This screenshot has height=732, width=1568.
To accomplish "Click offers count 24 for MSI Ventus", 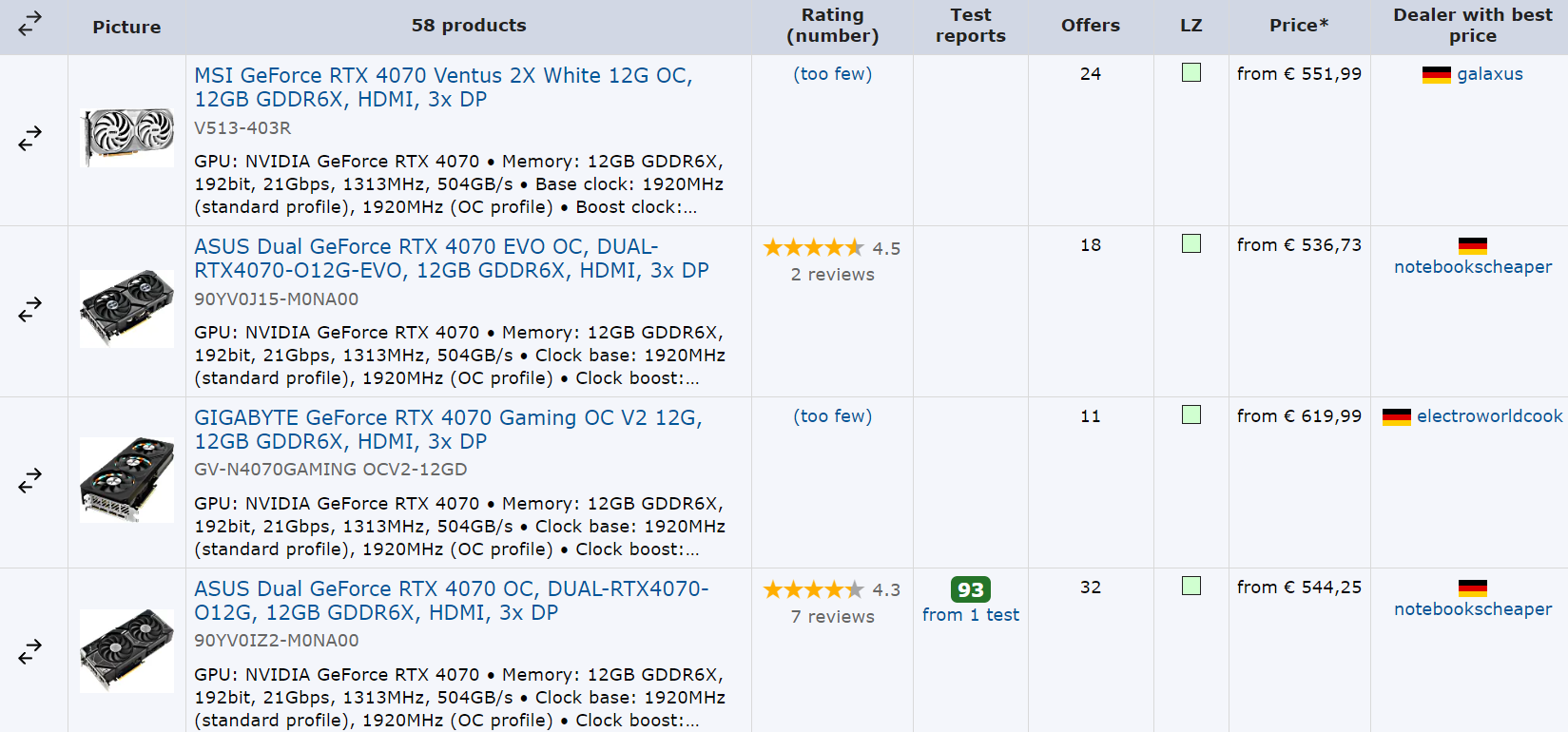I will tap(1090, 74).
